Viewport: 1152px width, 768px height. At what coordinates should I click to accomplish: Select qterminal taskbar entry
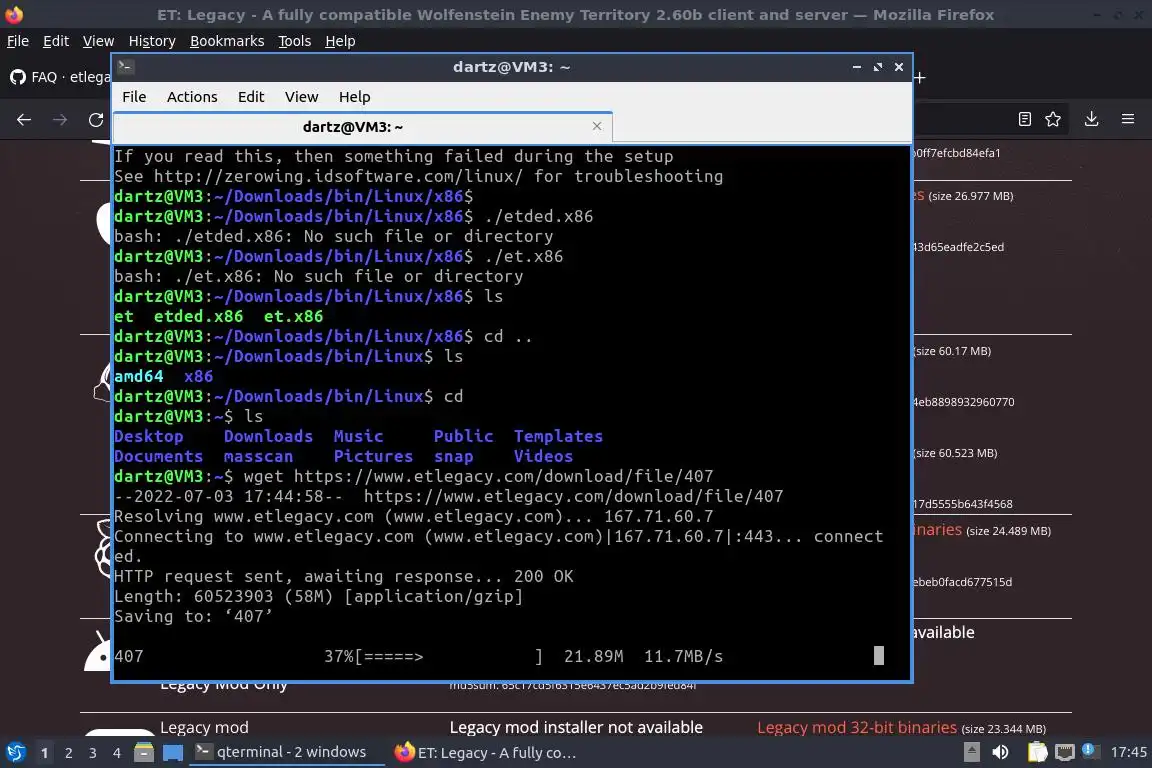[x=287, y=752]
